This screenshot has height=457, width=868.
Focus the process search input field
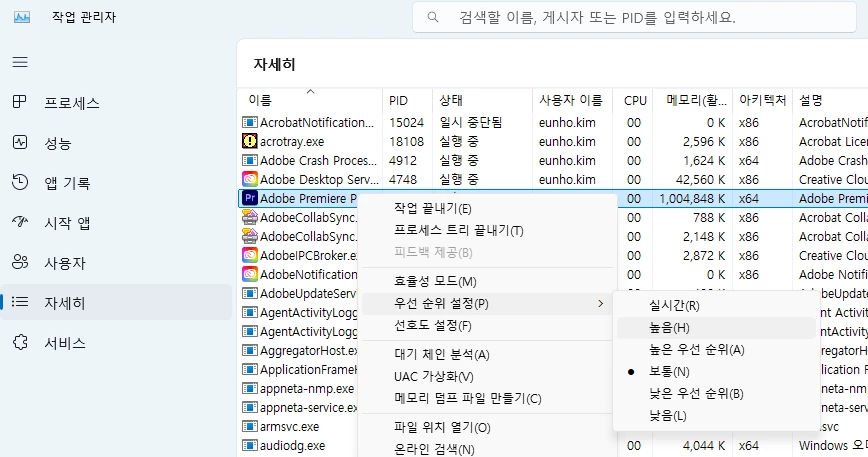coord(634,18)
